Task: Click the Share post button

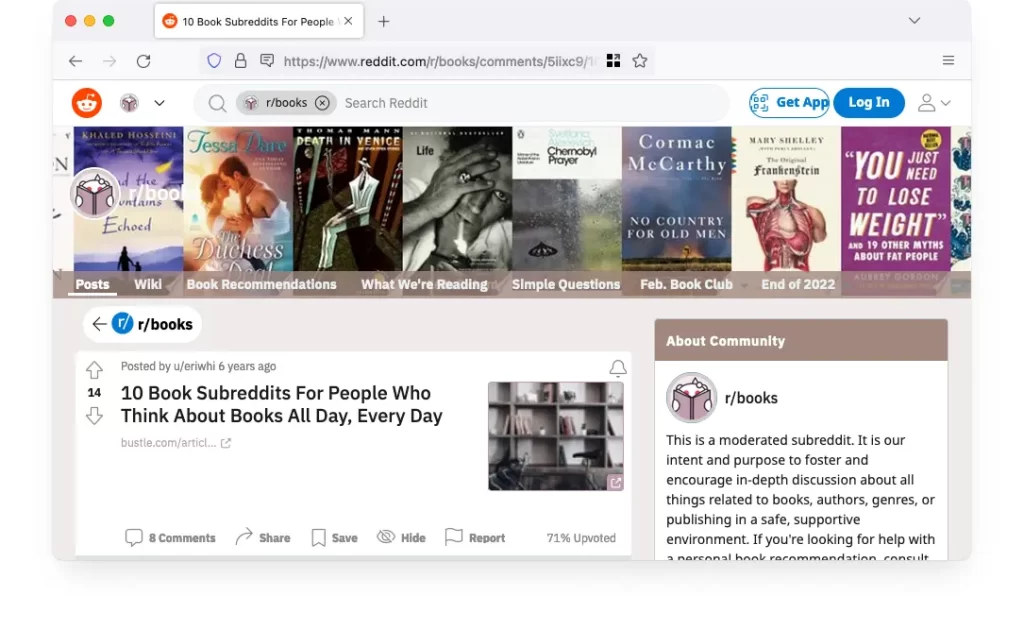Action: [263, 538]
